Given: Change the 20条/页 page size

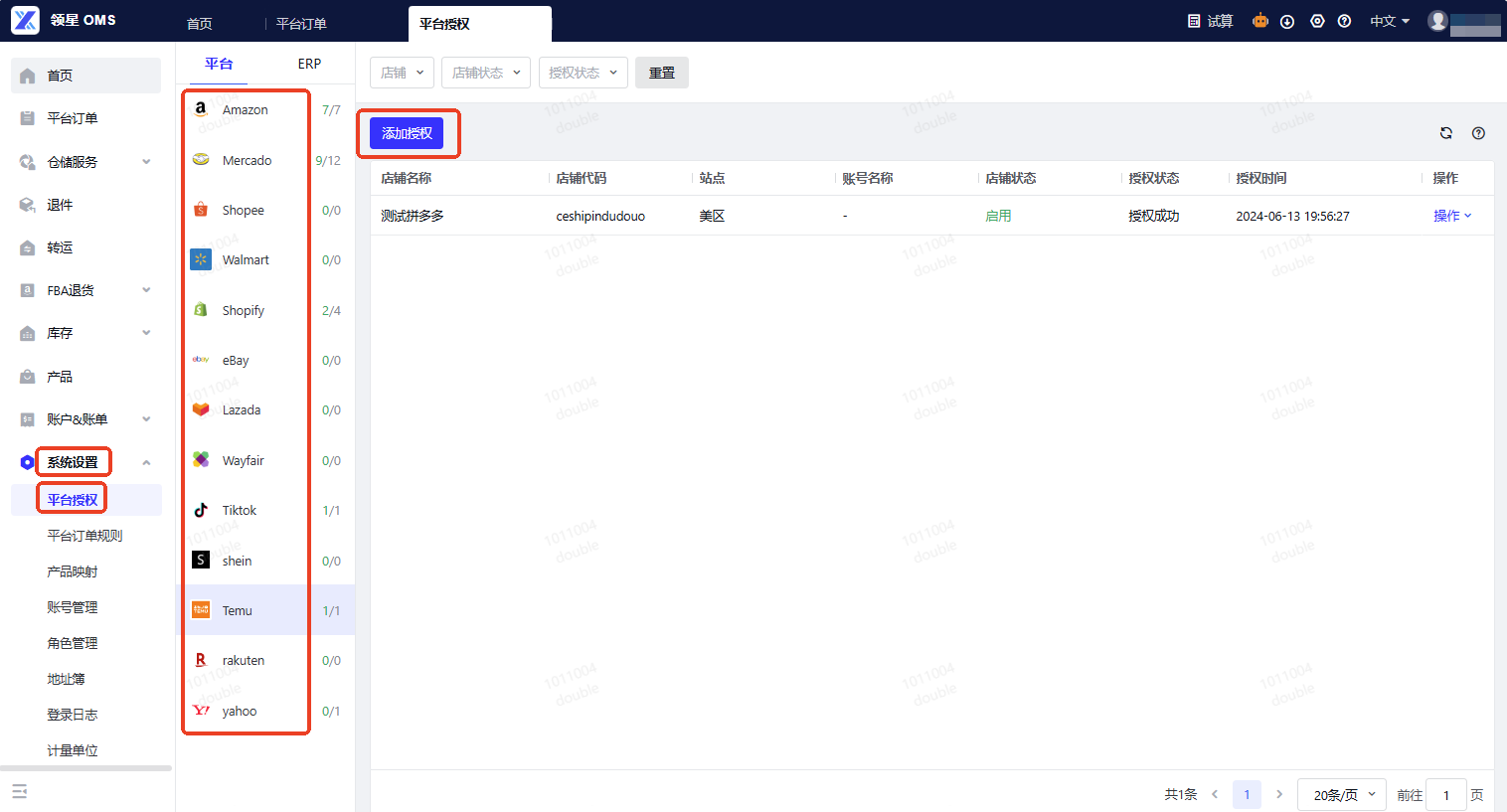Looking at the screenshot, I should tap(1343, 795).
